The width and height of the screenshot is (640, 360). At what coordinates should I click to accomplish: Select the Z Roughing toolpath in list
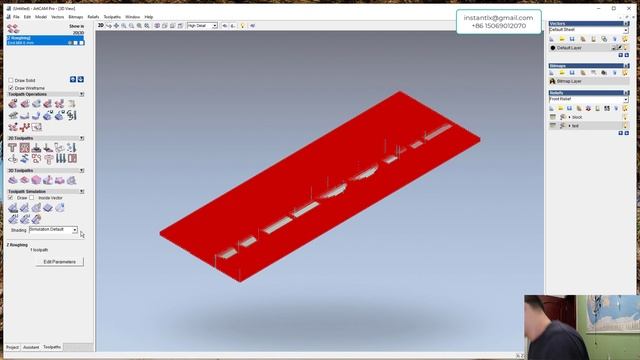click(x=45, y=40)
